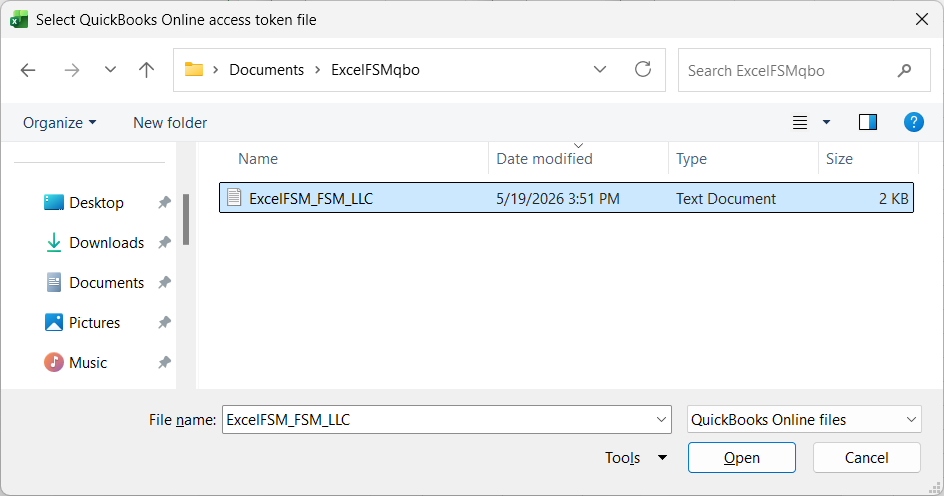This screenshot has height=496, width=944.
Task: Sort by the Type column header
Action: [691, 159]
